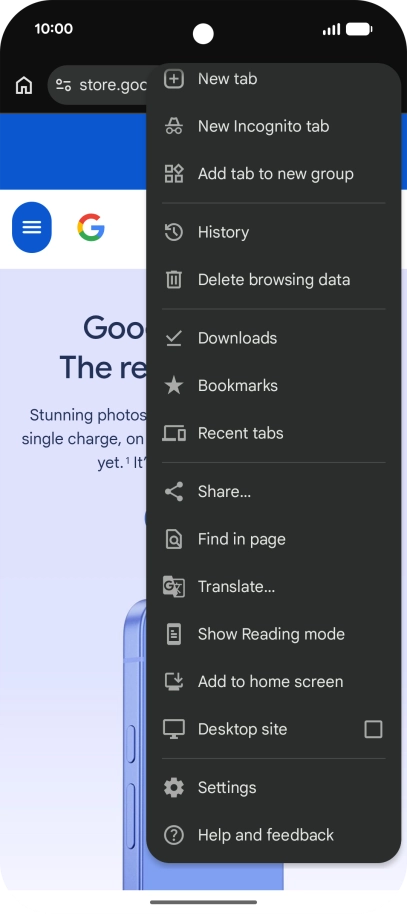Image resolution: width=407 pixels, height=914 pixels.
Task: Open the blue hamburger menu button
Action: coord(31,227)
